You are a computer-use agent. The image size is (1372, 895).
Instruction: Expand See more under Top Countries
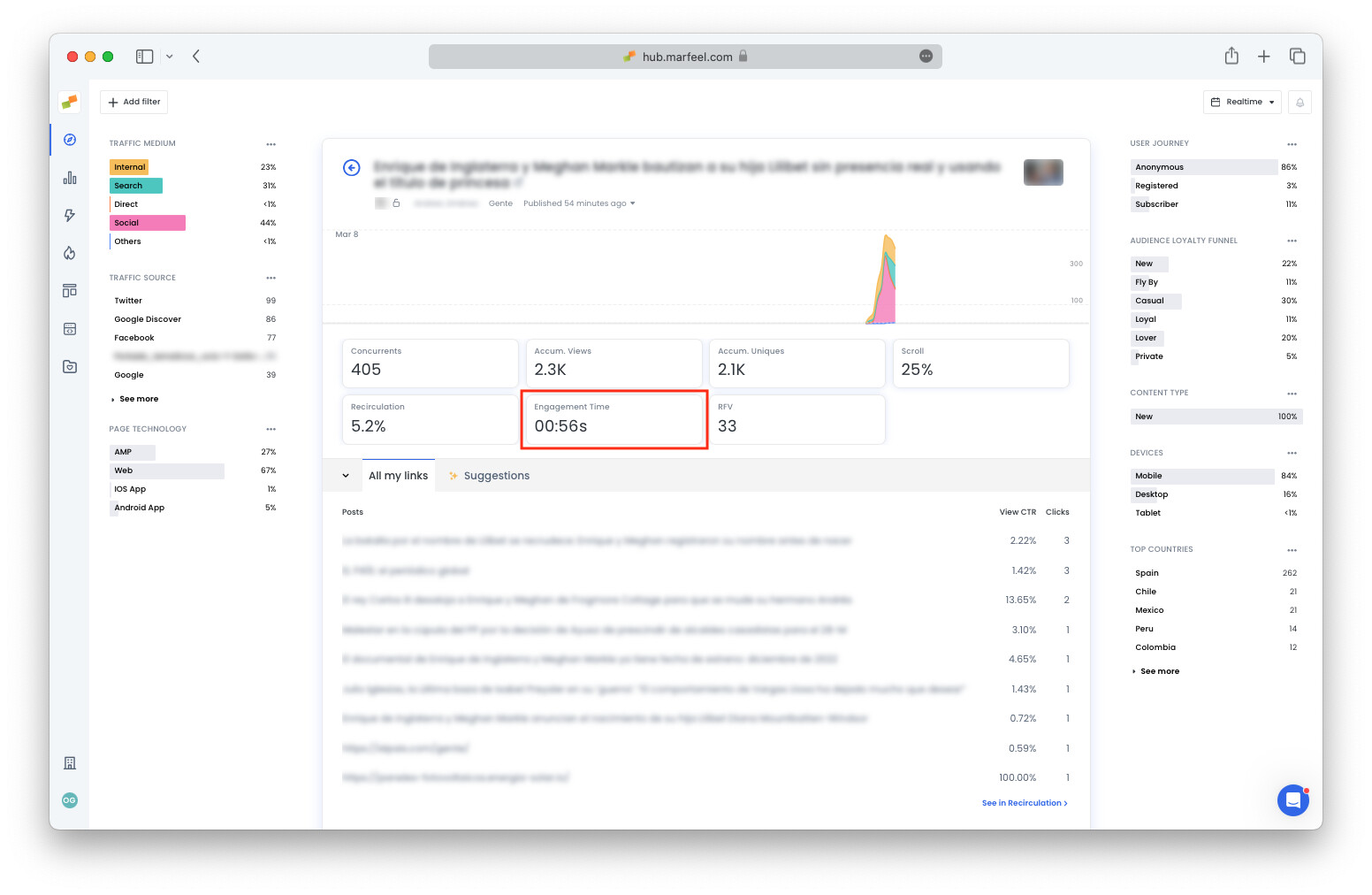[1159, 671]
